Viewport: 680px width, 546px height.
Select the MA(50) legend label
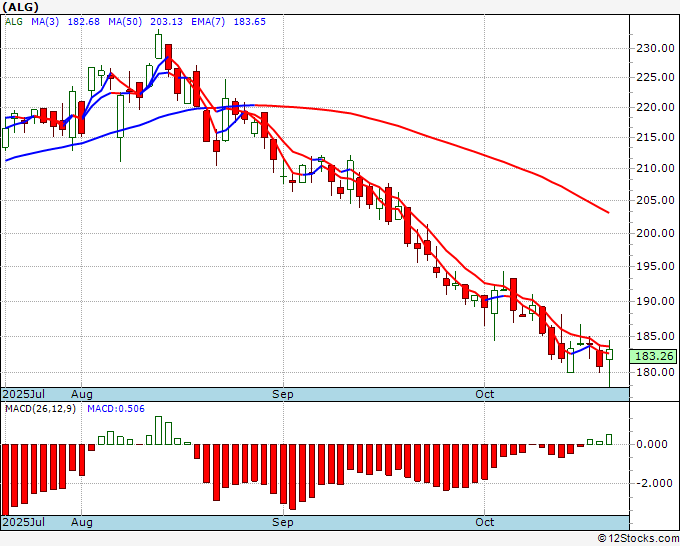(125, 22)
